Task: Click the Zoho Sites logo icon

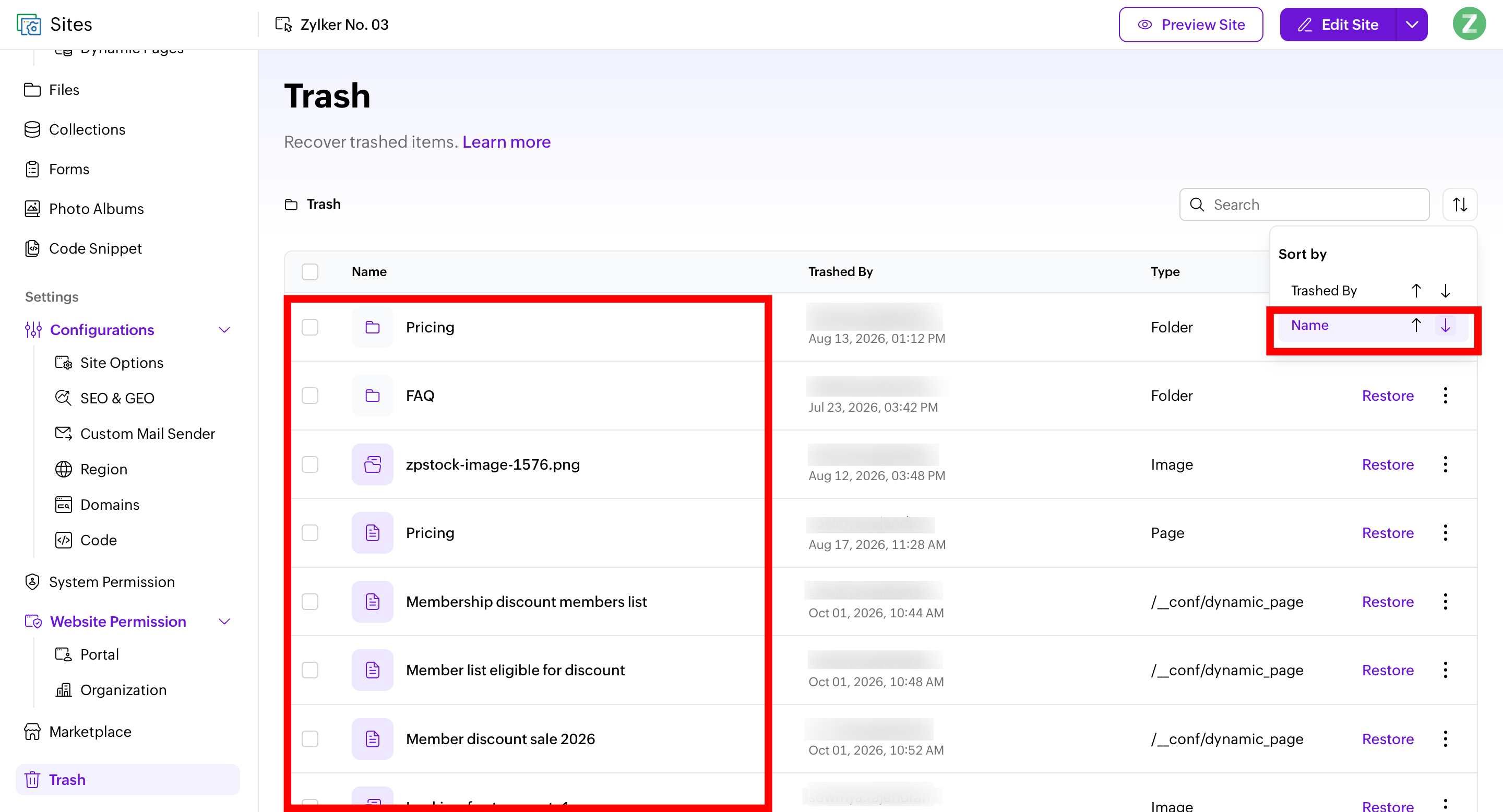Action: 29,25
